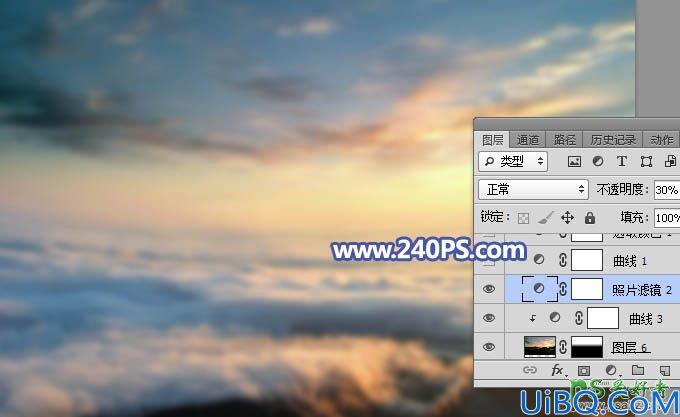
Task: Hide the 图层 6 layer
Action: [489, 347]
